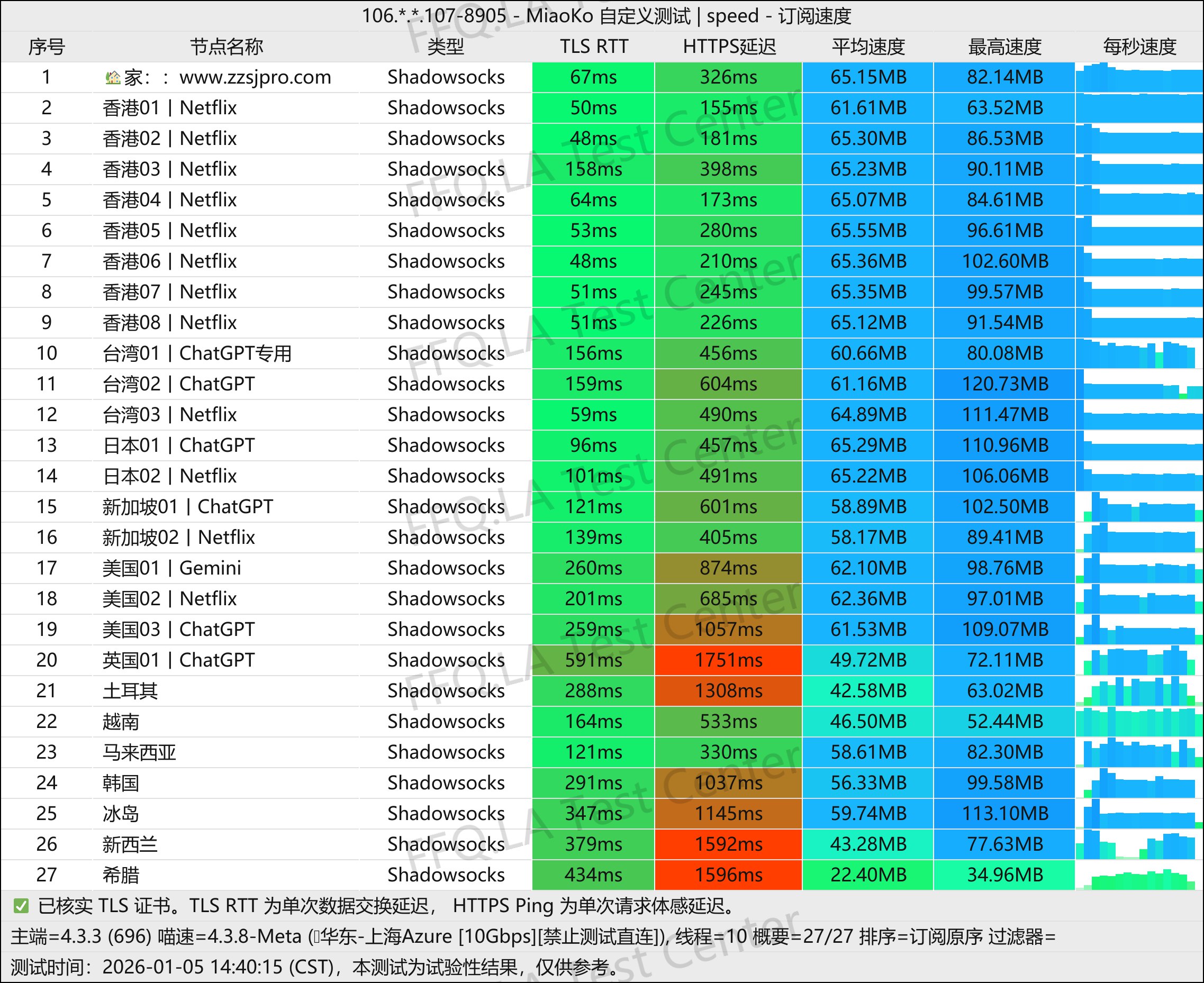Click the 每秒速度 column header
Viewport: 1204px width, 983px height.
click(x=1139, y=47)
